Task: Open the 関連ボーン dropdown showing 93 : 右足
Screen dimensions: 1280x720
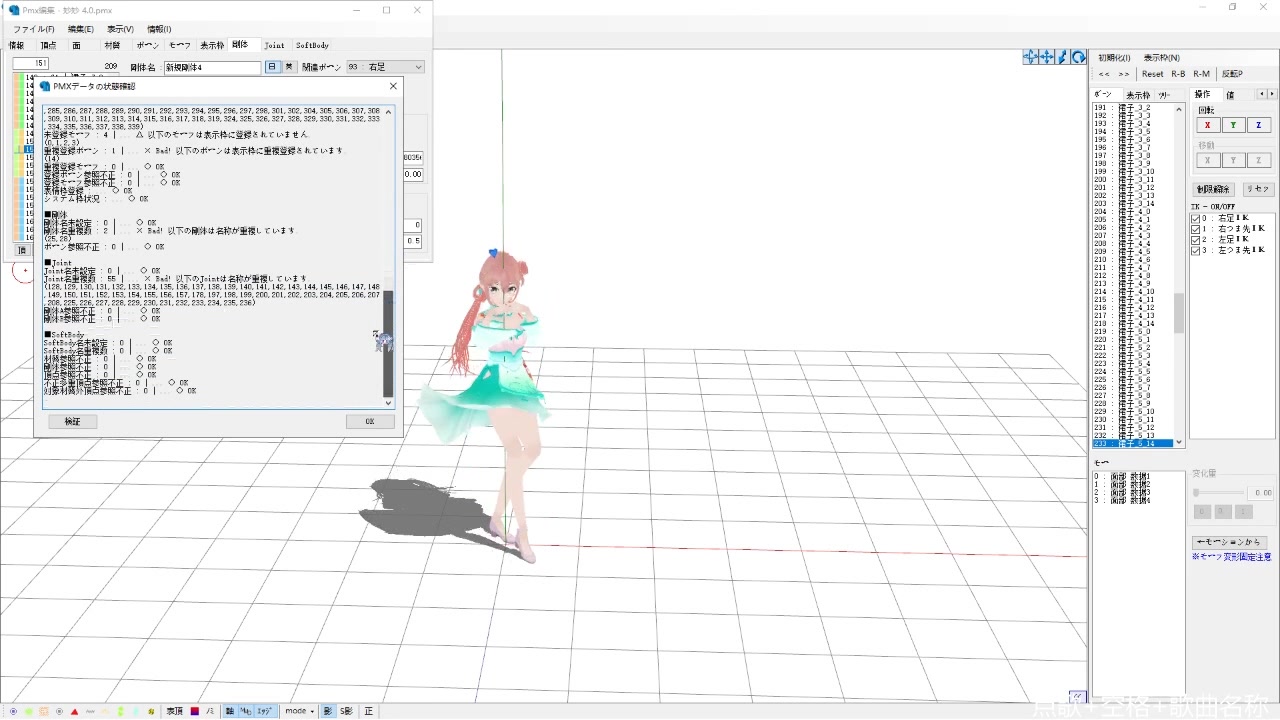Action: [x=385, y=67]
